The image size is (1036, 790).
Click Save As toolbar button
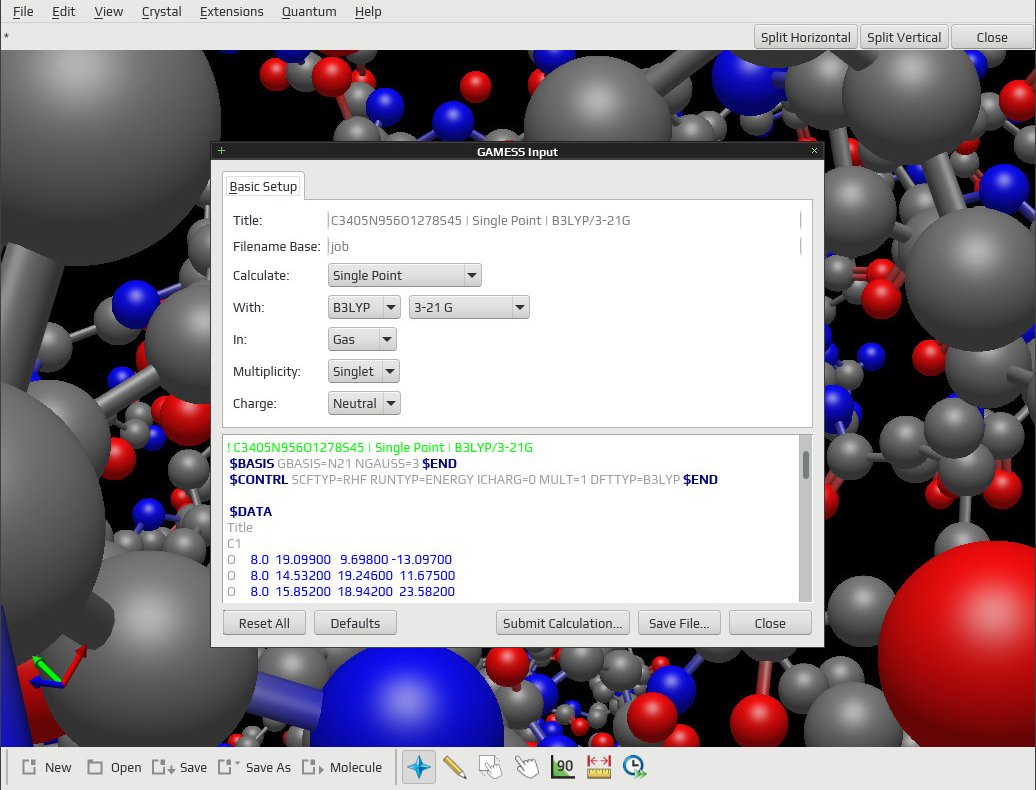coord(254,768)
